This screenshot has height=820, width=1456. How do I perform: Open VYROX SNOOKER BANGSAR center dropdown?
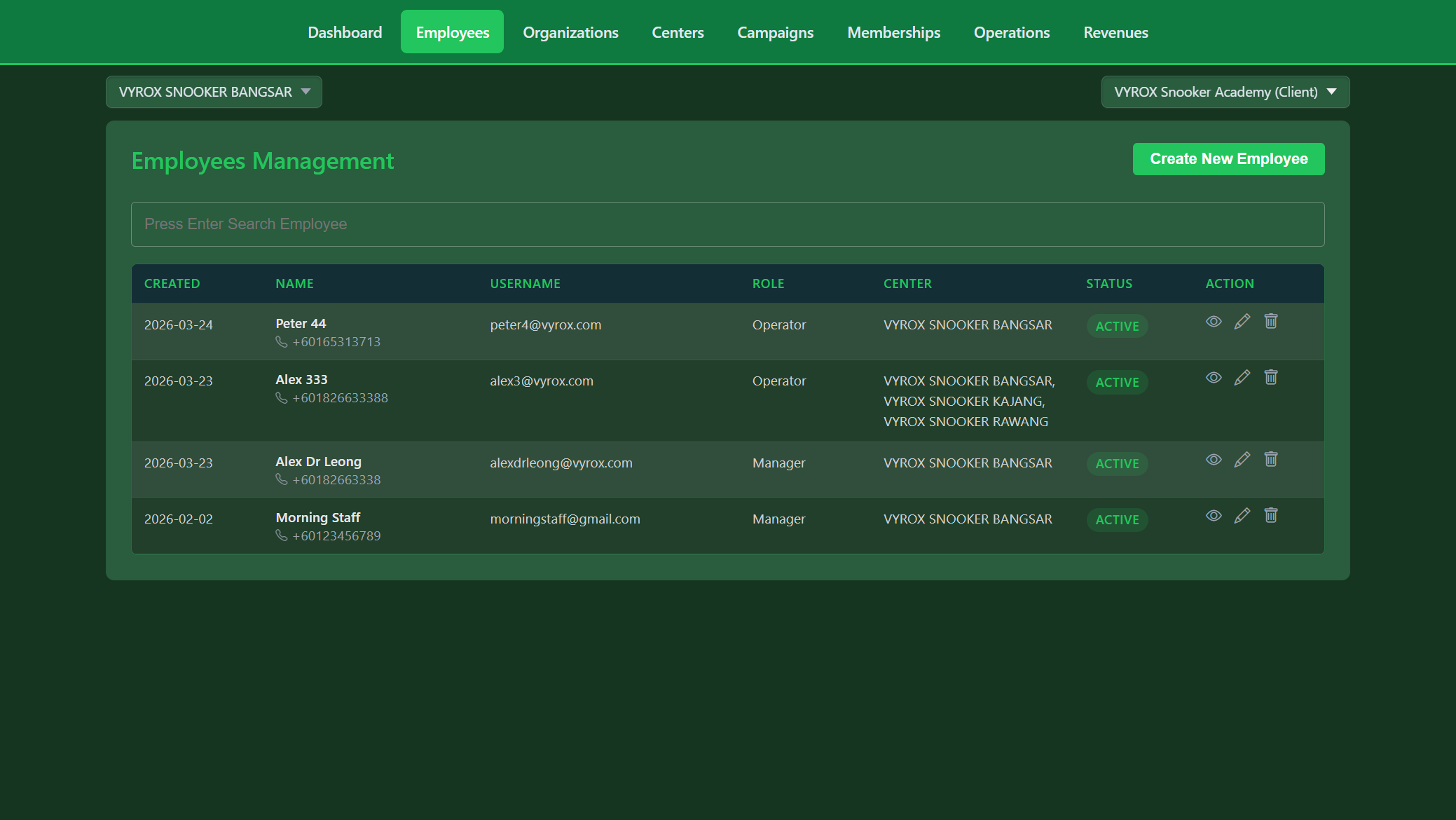pyautogui.click(x=214, y=92)
